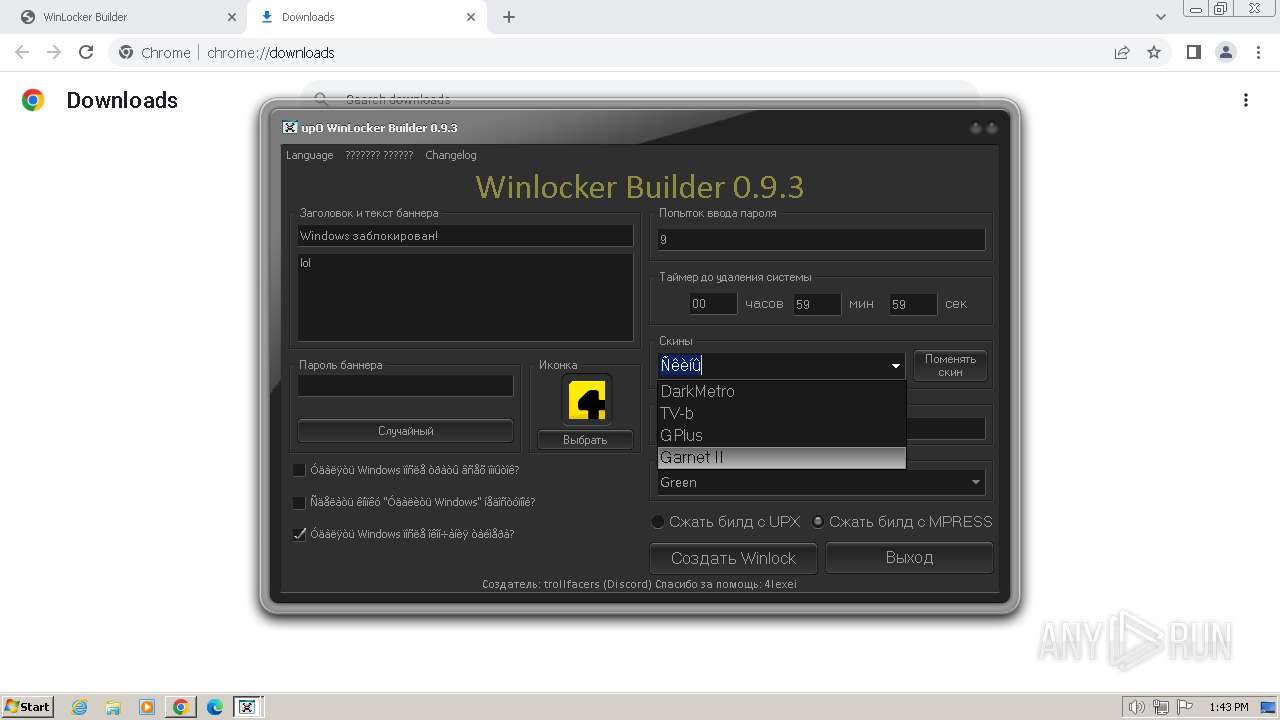Click the Winlocker Builder 0.9.3 heading

click(640, 187)
